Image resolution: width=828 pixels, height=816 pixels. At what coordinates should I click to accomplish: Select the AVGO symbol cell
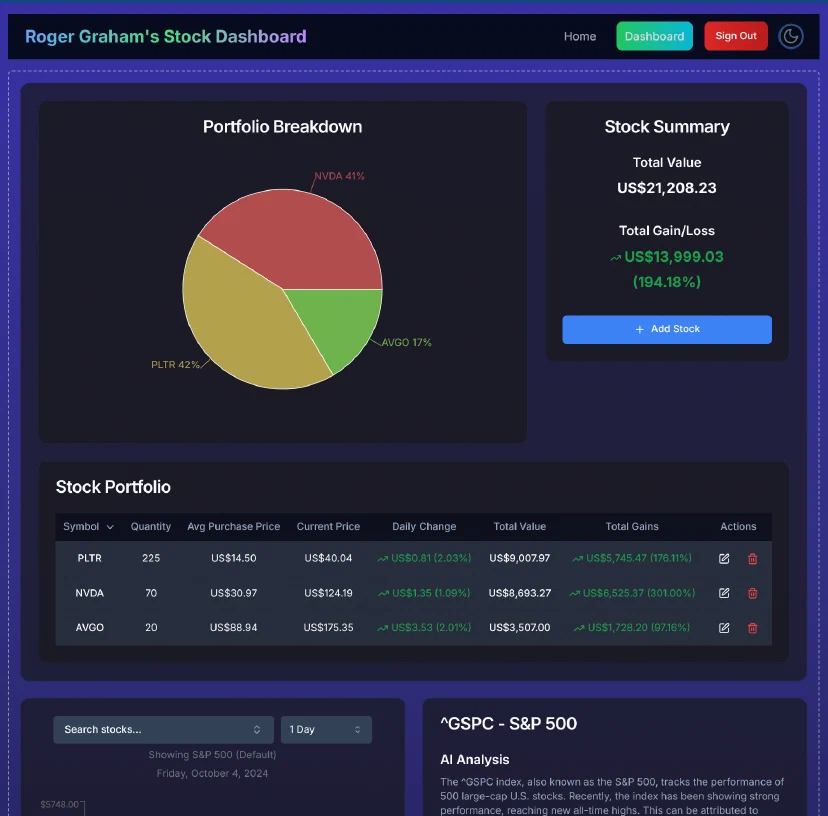click(x=89, y=627)
